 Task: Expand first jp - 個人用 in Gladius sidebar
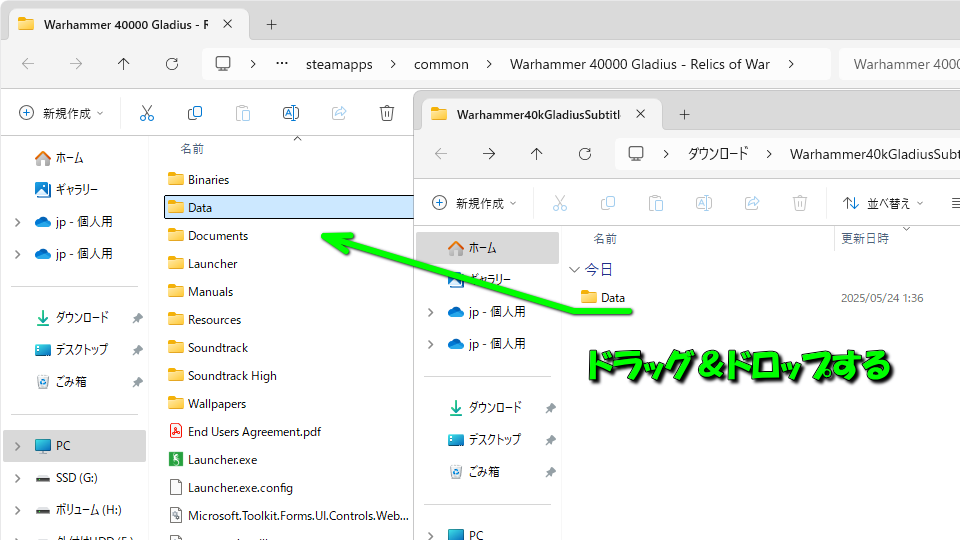(x=17, y=222)
